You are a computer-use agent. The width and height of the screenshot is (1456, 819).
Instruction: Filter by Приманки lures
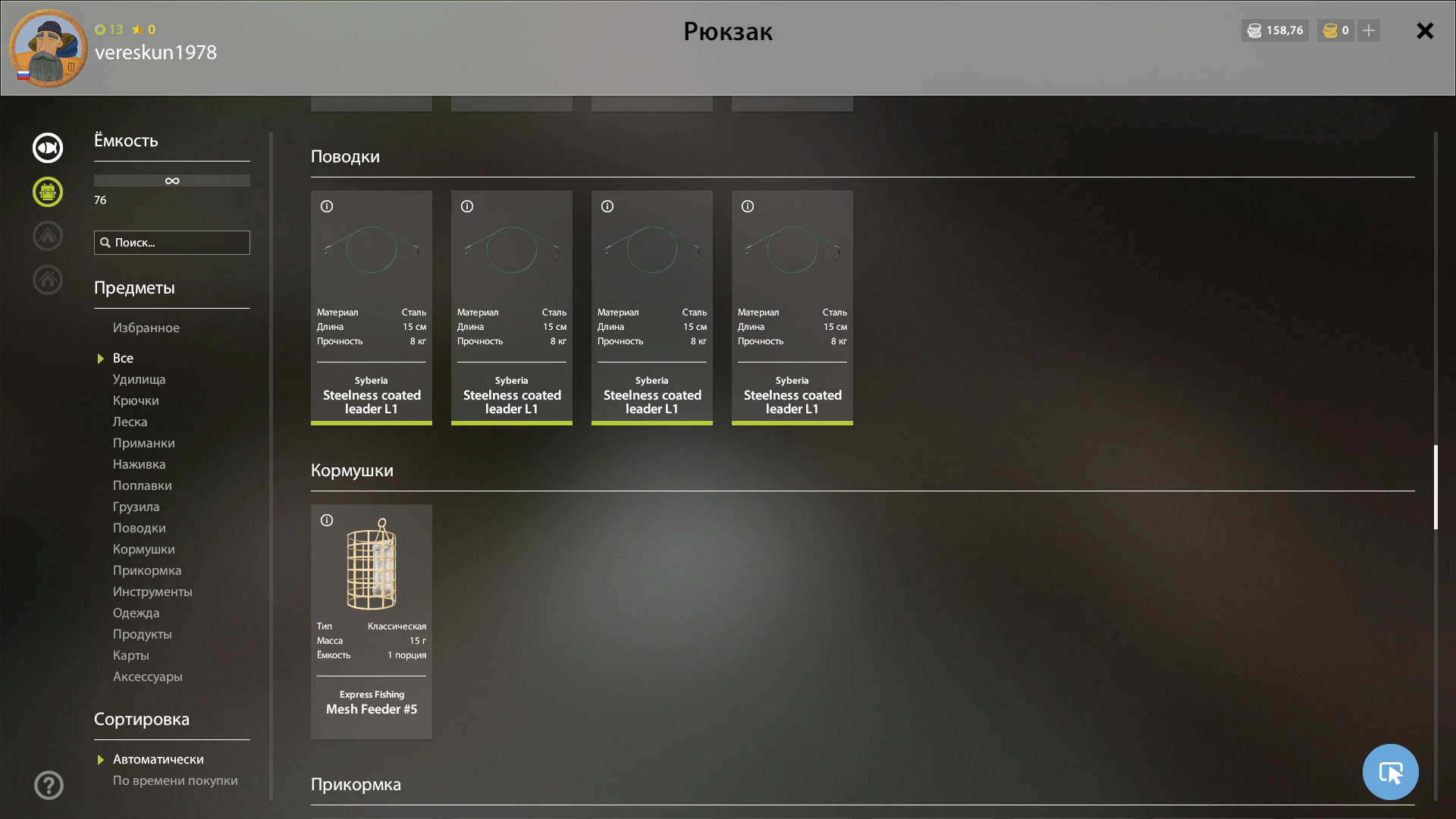[x=143, y=443]
